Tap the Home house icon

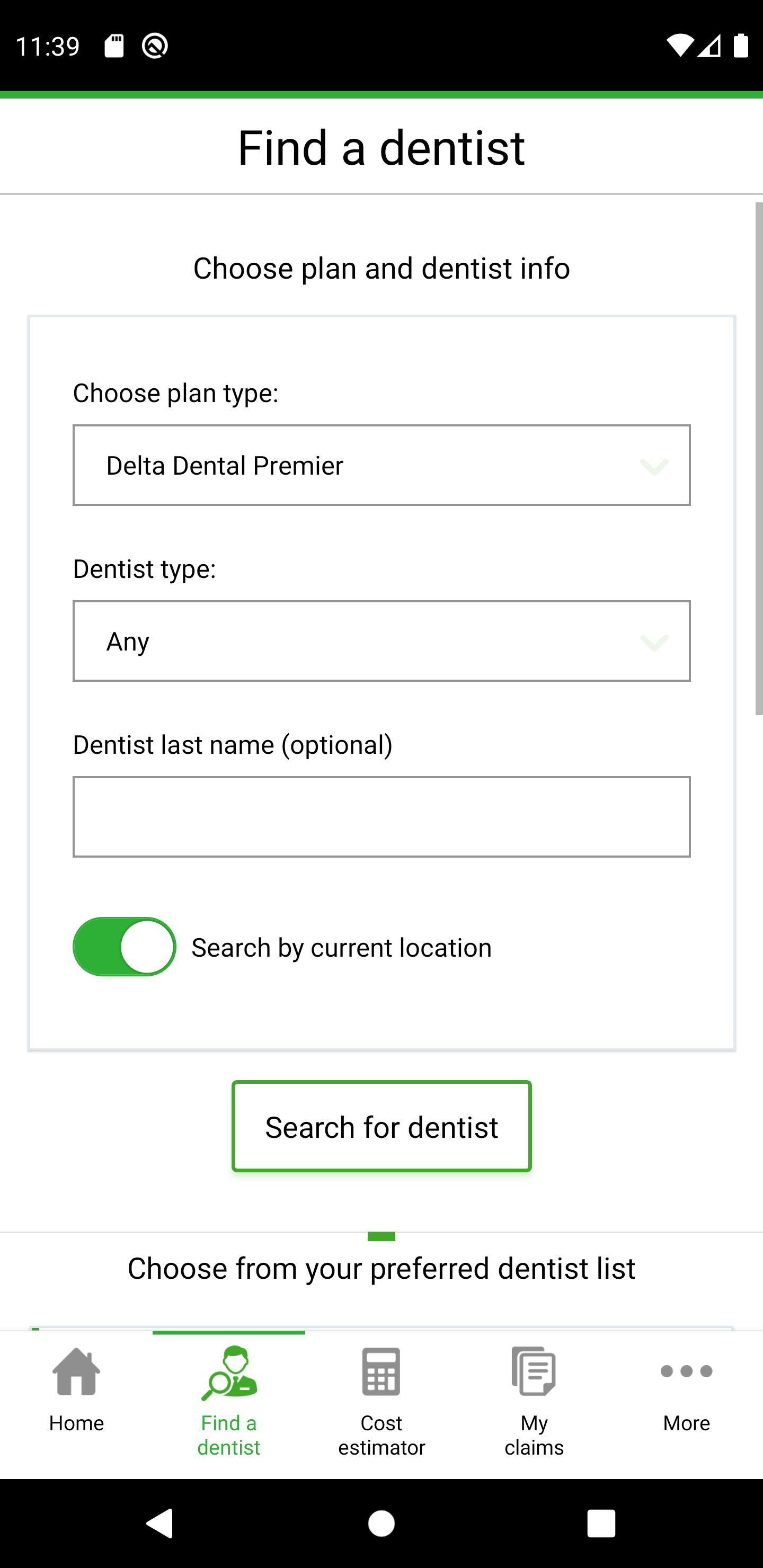[76, 1371]
